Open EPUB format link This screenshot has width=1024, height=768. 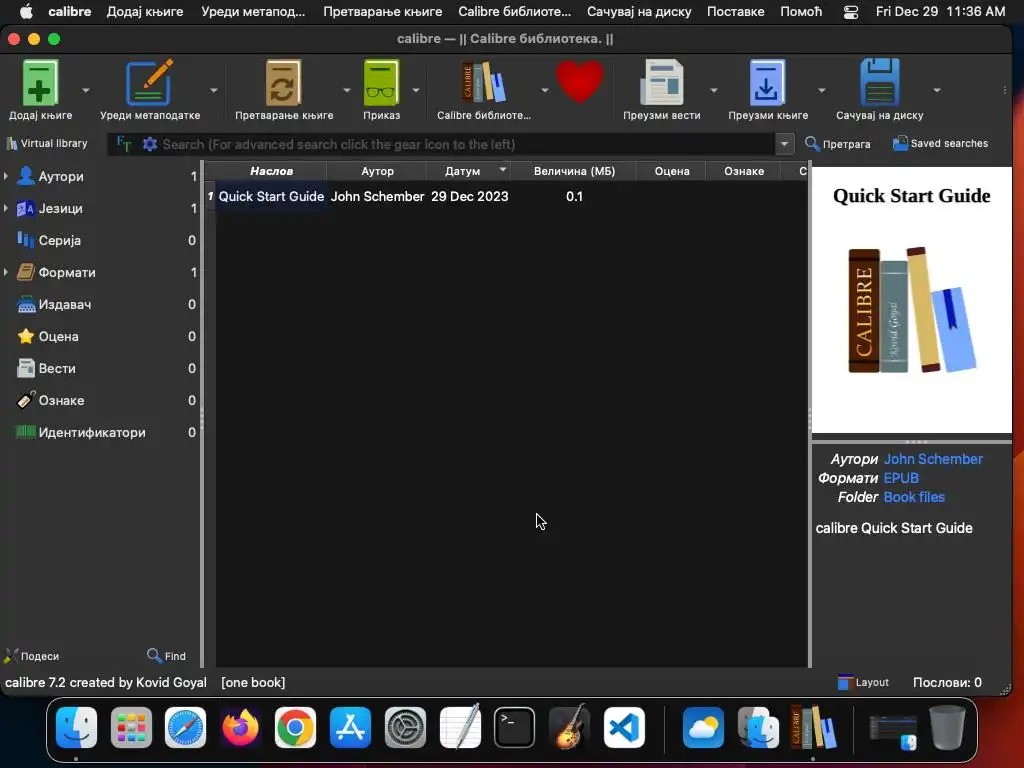click(901, 478)
